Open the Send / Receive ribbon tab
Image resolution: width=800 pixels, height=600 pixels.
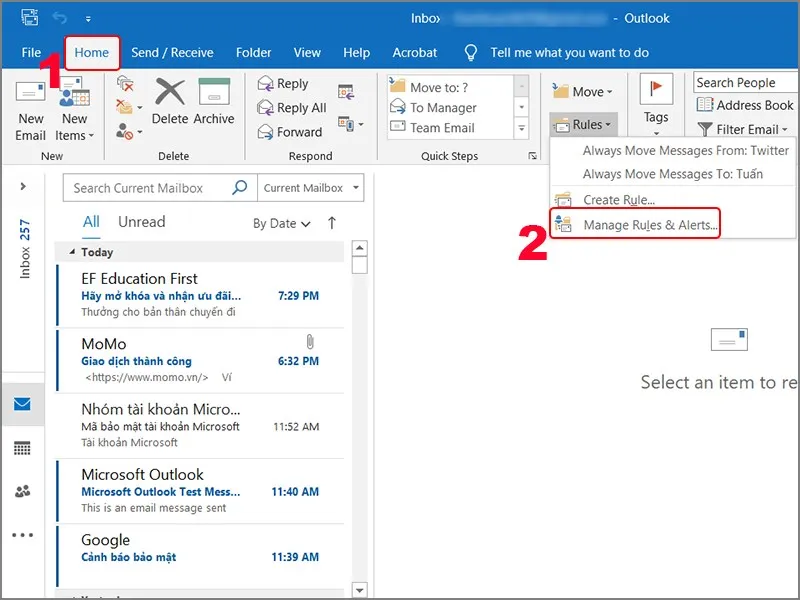pyautogui.click(x=172, y=52)
